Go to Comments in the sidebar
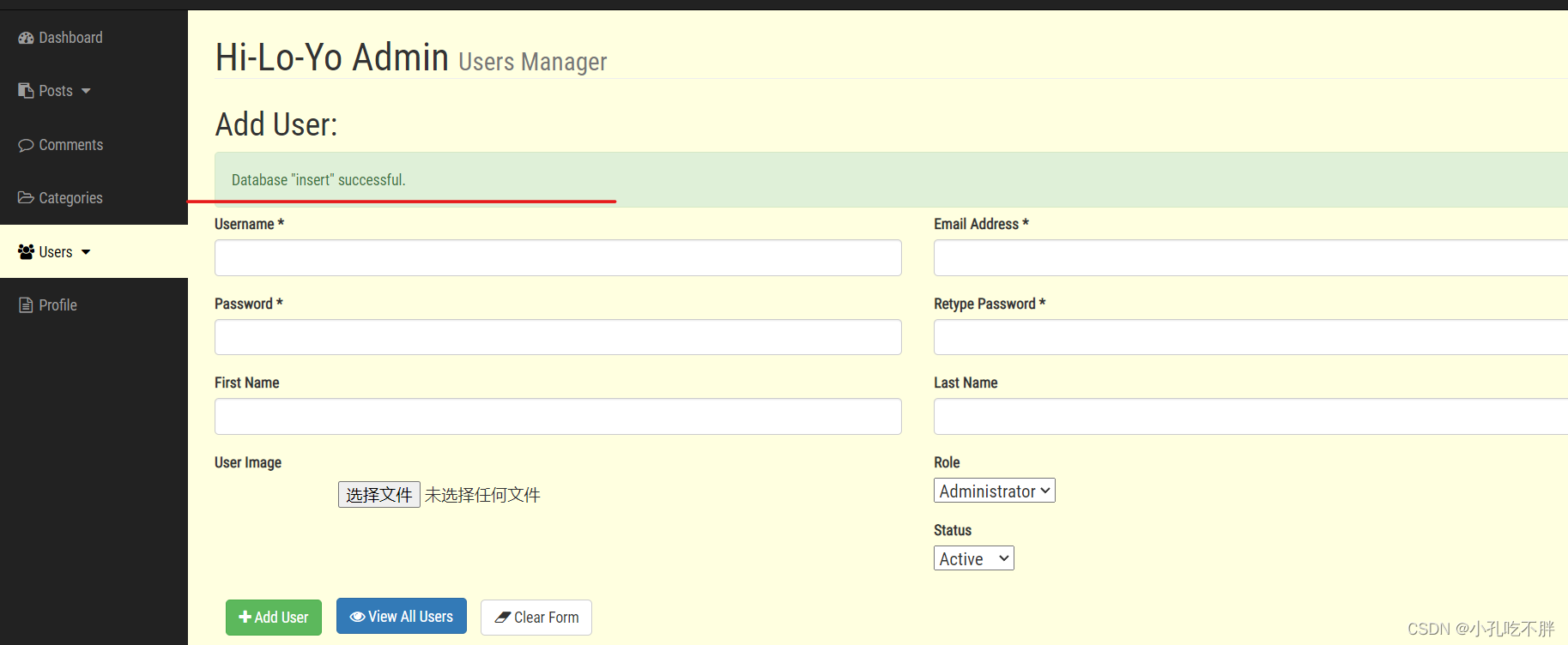This screenshot has width=1568, height=645. point(94,145)
